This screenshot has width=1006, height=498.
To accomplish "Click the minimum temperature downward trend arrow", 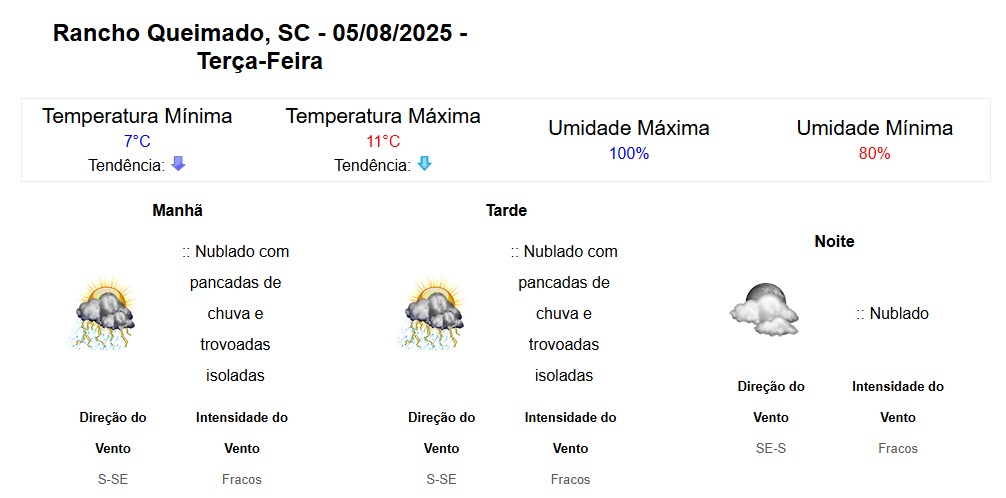I will tap(178, 164).
